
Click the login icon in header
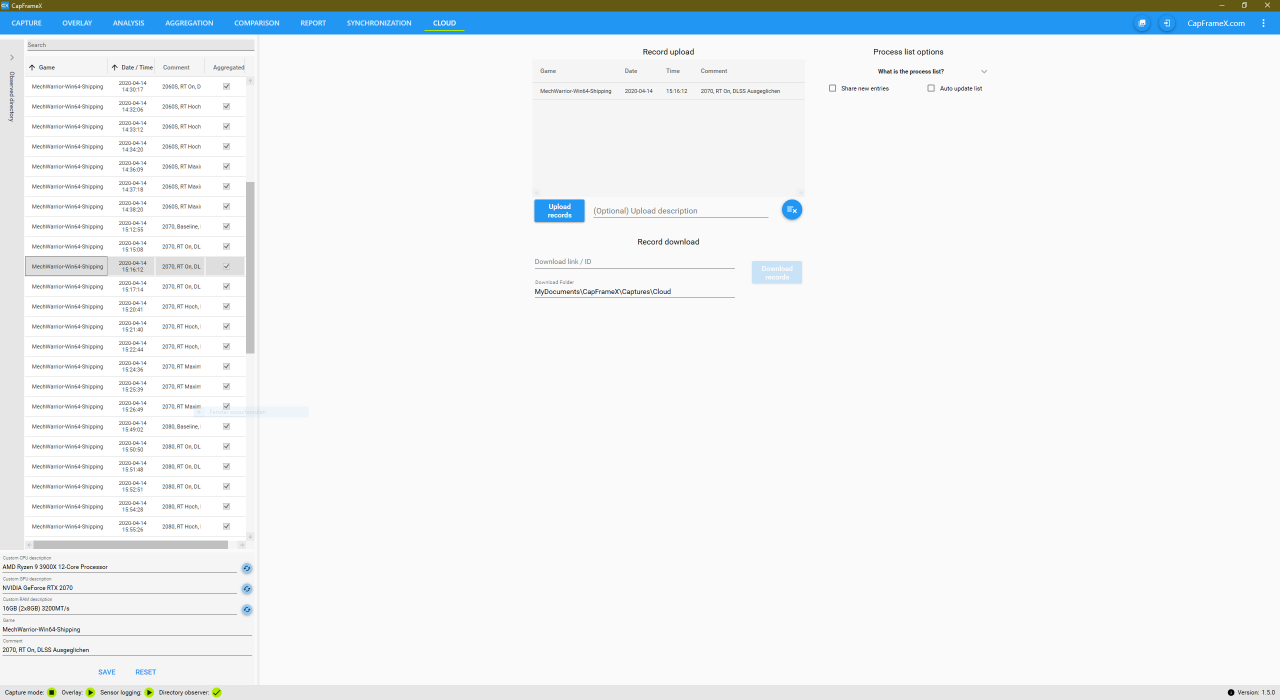(x=1167, y=23)
